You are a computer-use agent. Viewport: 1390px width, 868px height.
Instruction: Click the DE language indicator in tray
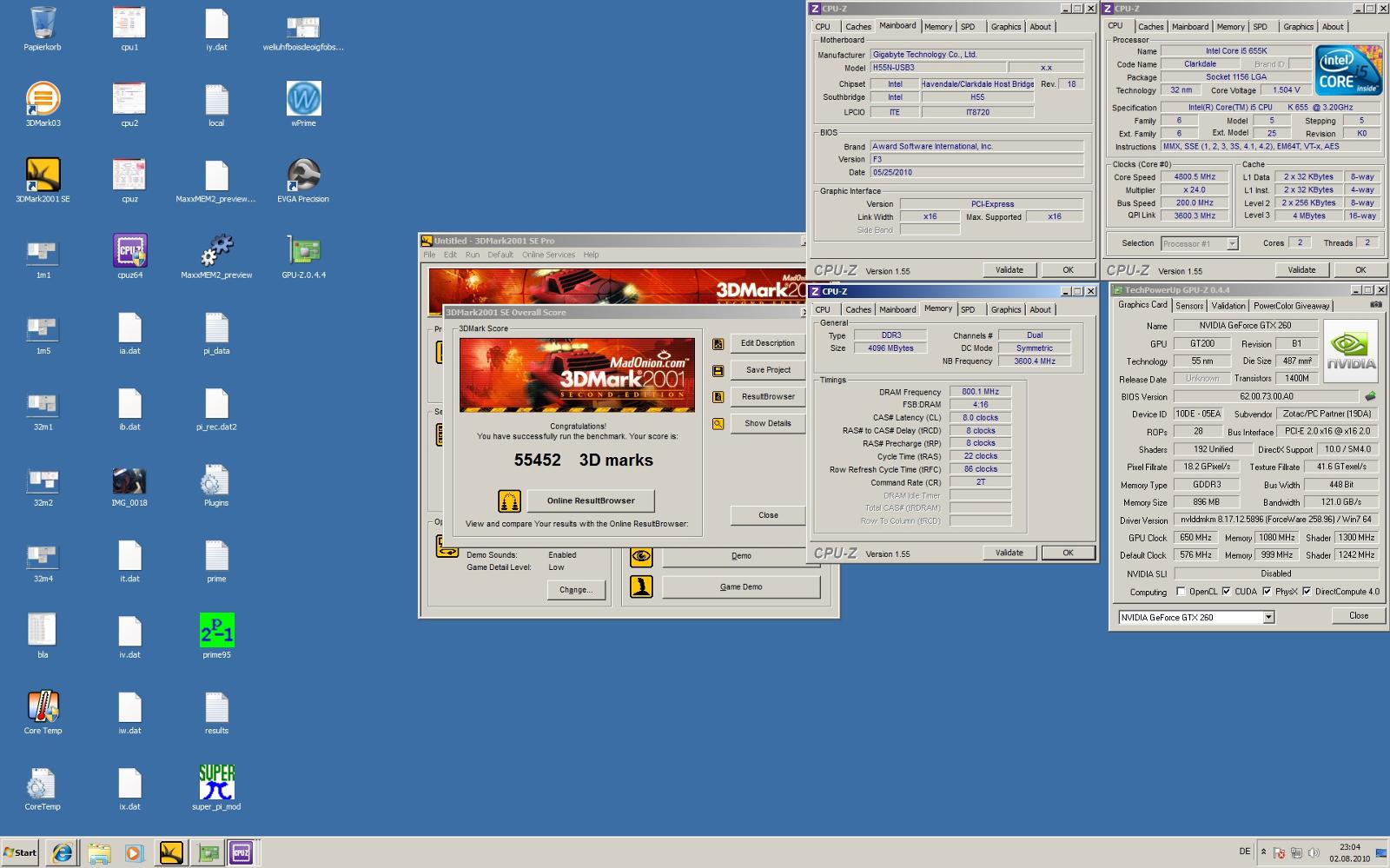tap(1244, 852)
